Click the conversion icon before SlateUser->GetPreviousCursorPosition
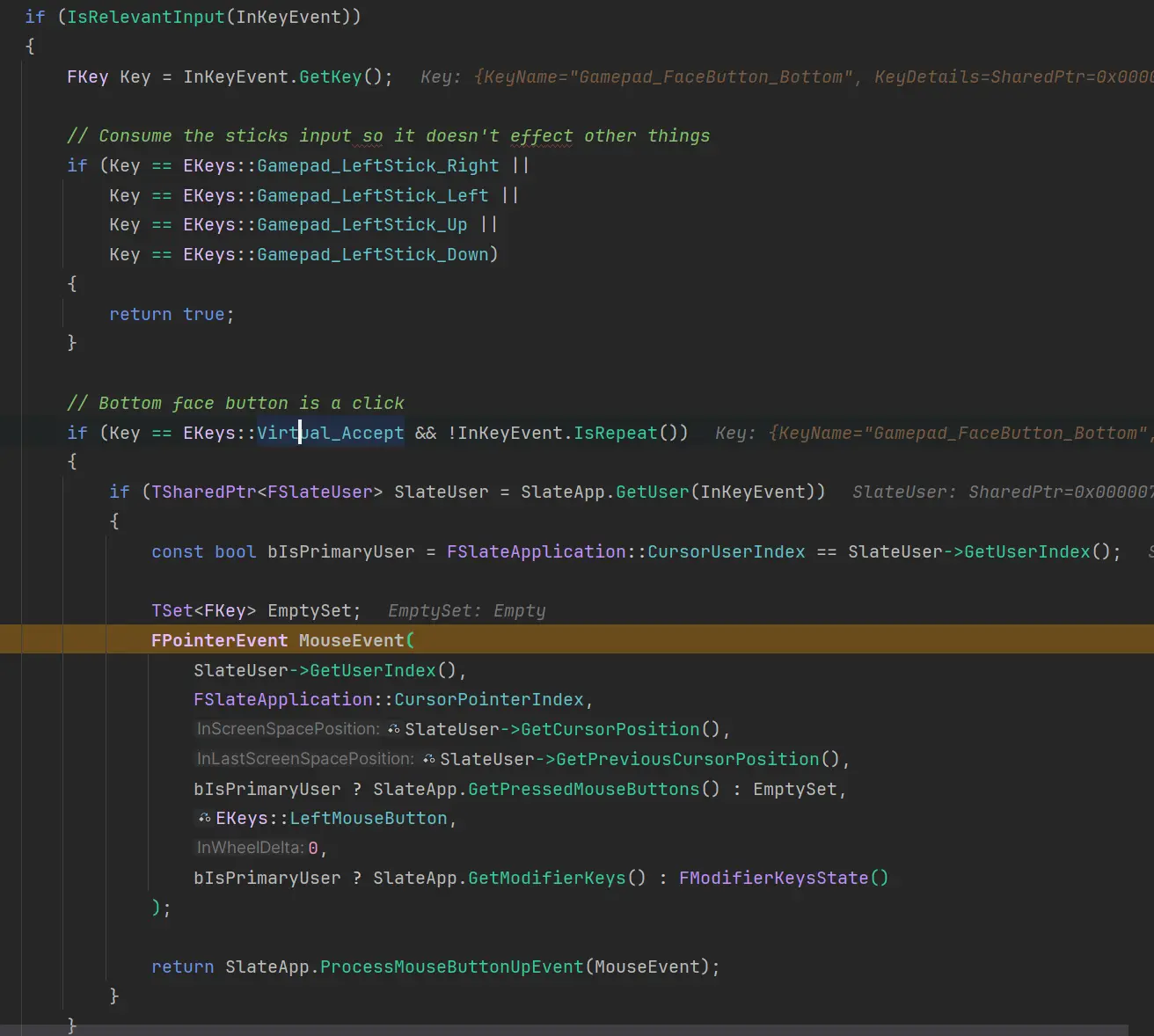Screen dimensions: 1154x1036 coord(429,759)
